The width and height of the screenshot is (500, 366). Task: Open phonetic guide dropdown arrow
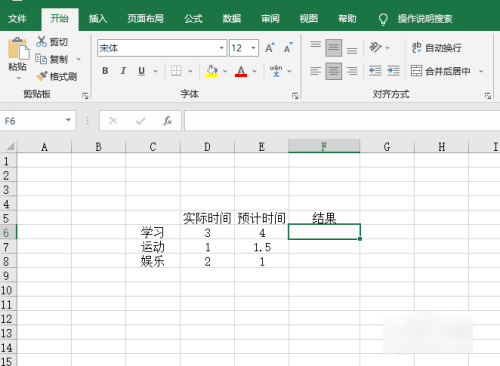tap(289, 71)
